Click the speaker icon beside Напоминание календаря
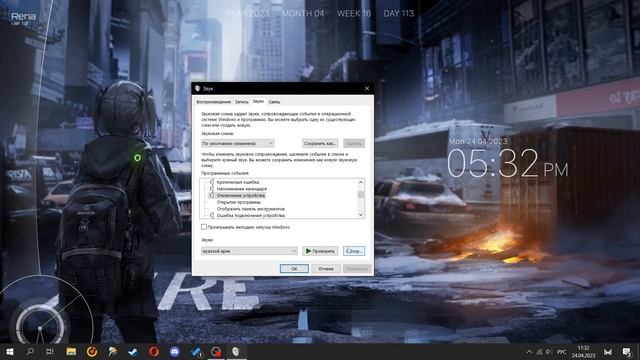Image resolution: width=640 pixels, height=360 pixels. click(211, 189)
